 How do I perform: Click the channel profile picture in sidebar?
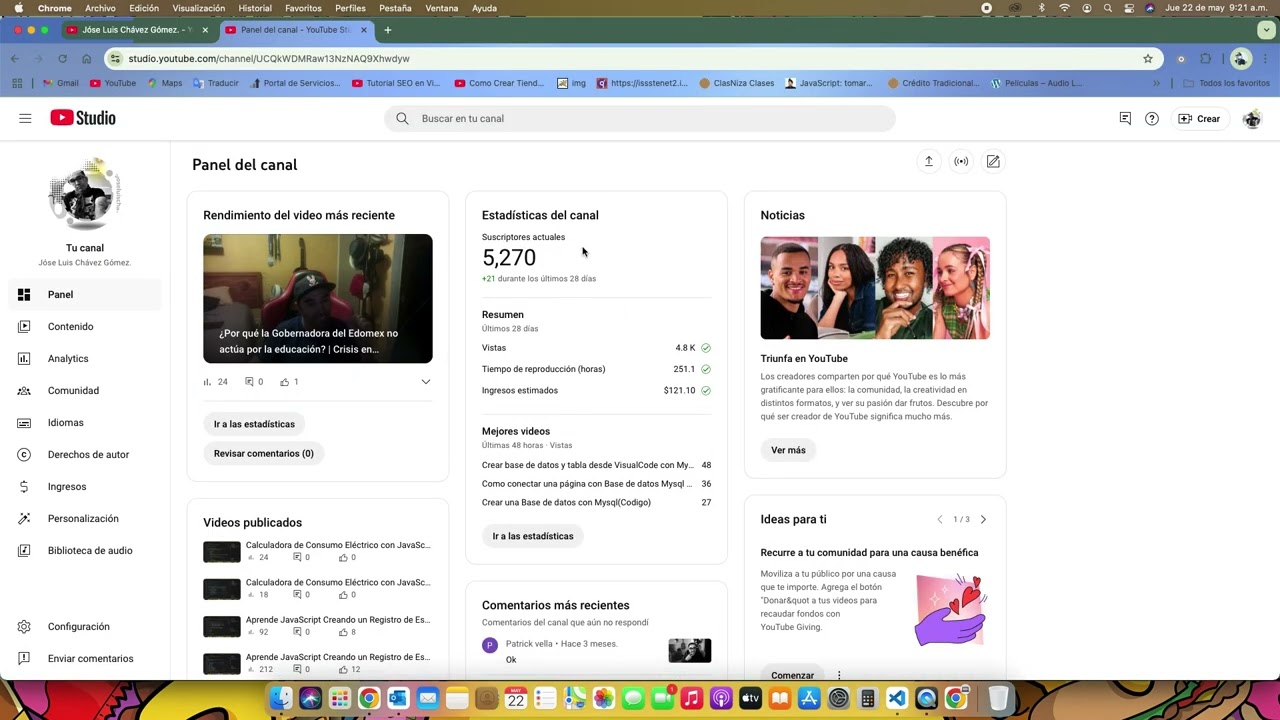tap(85, 194)
